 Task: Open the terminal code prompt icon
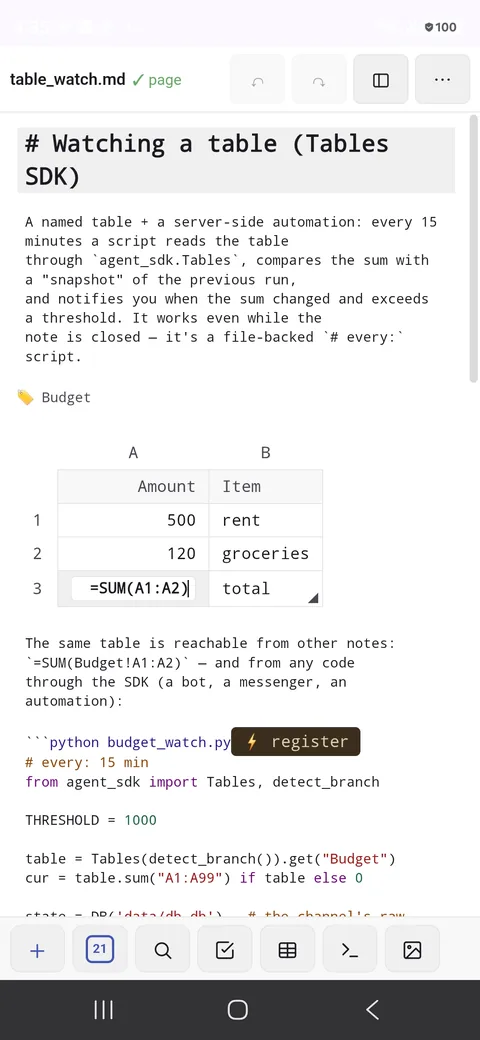click(x=350, y=950)
